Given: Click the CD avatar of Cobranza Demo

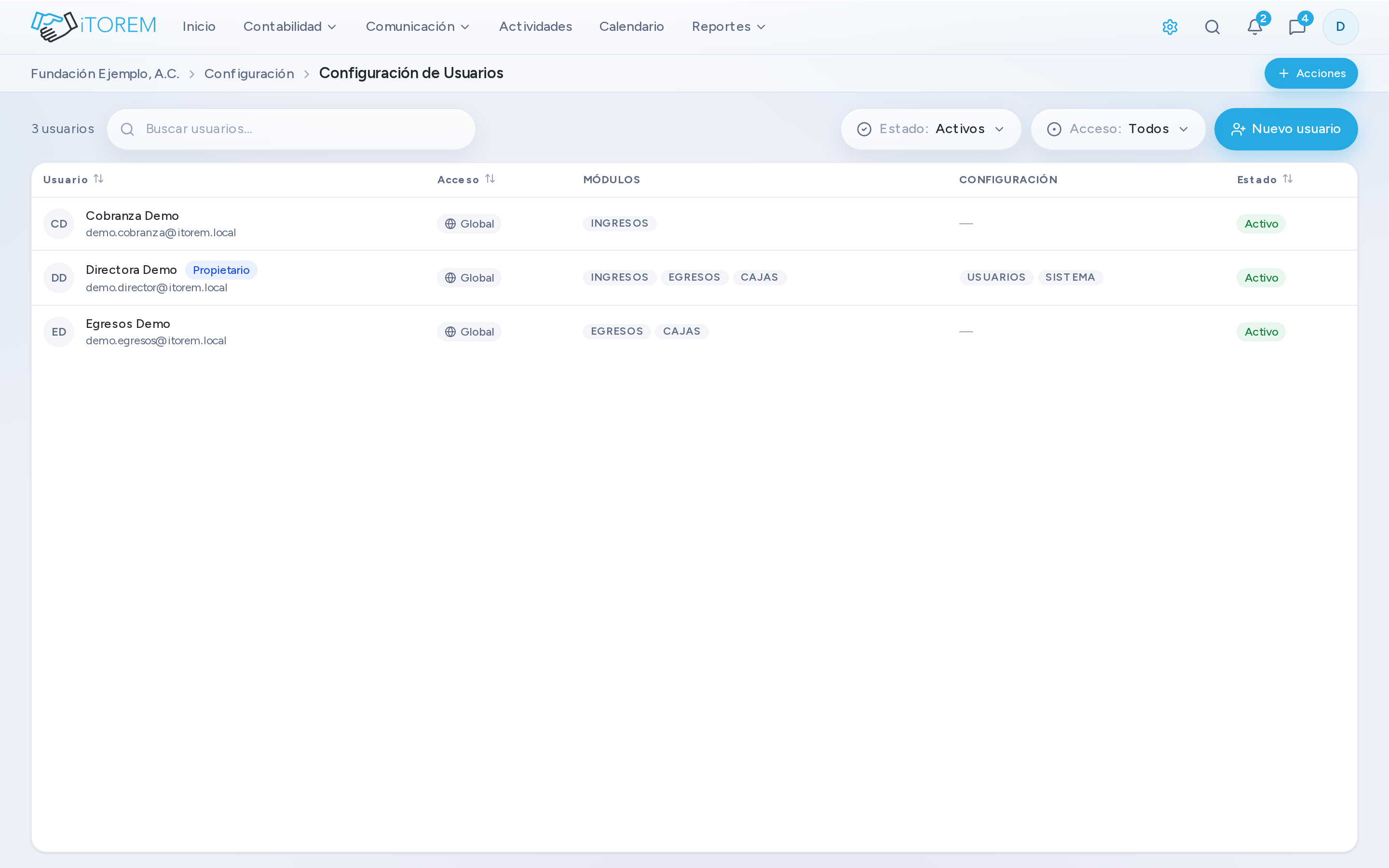Looking at the screenshot, I should 59,224.
